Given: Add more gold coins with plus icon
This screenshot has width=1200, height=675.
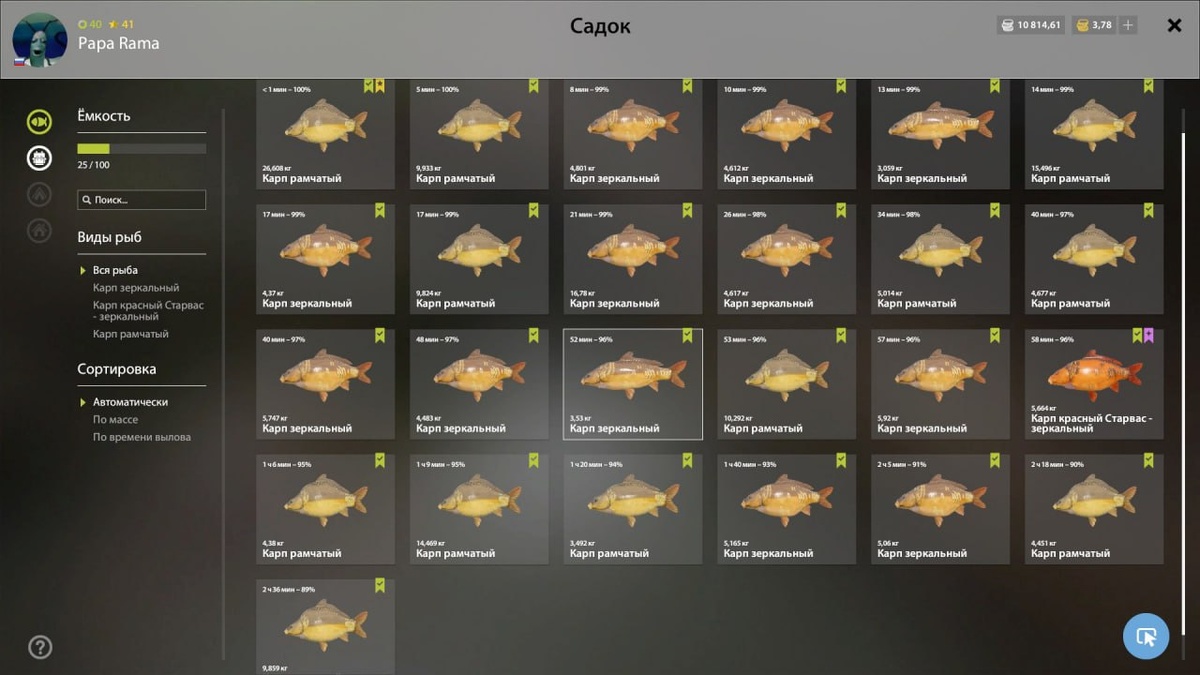Looking at the screenshot, I should (1128, 25).
